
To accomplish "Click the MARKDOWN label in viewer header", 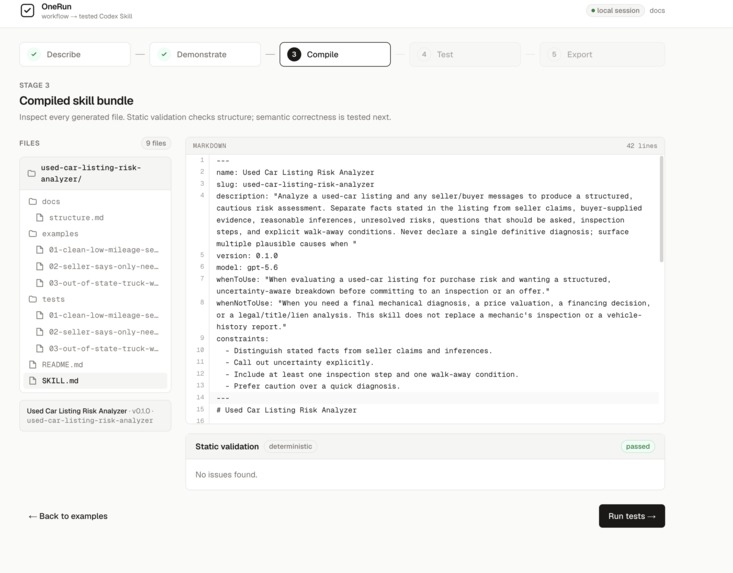I will 209,146.
